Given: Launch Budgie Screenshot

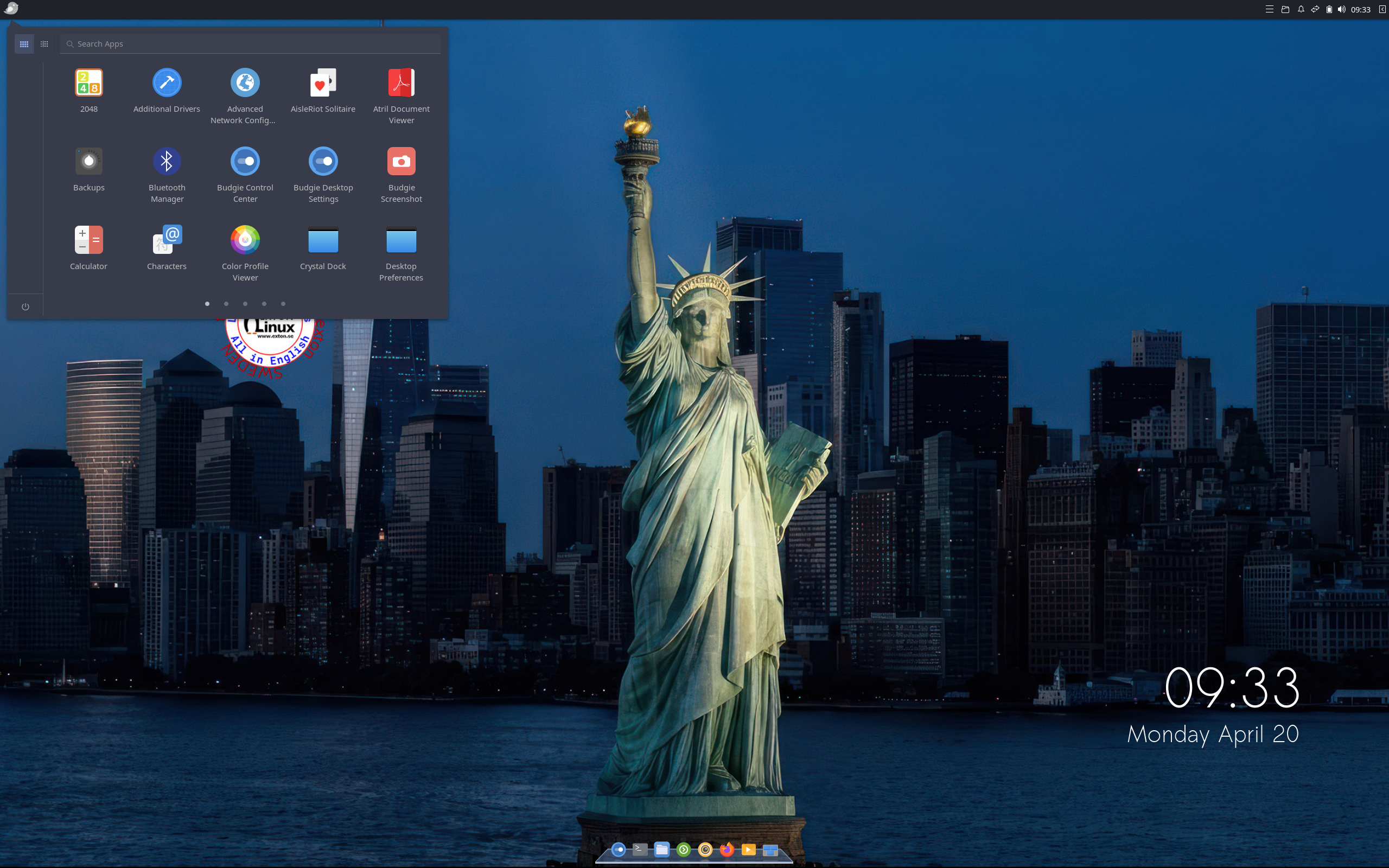Looking at the screenshot, I should click(401, 176).
